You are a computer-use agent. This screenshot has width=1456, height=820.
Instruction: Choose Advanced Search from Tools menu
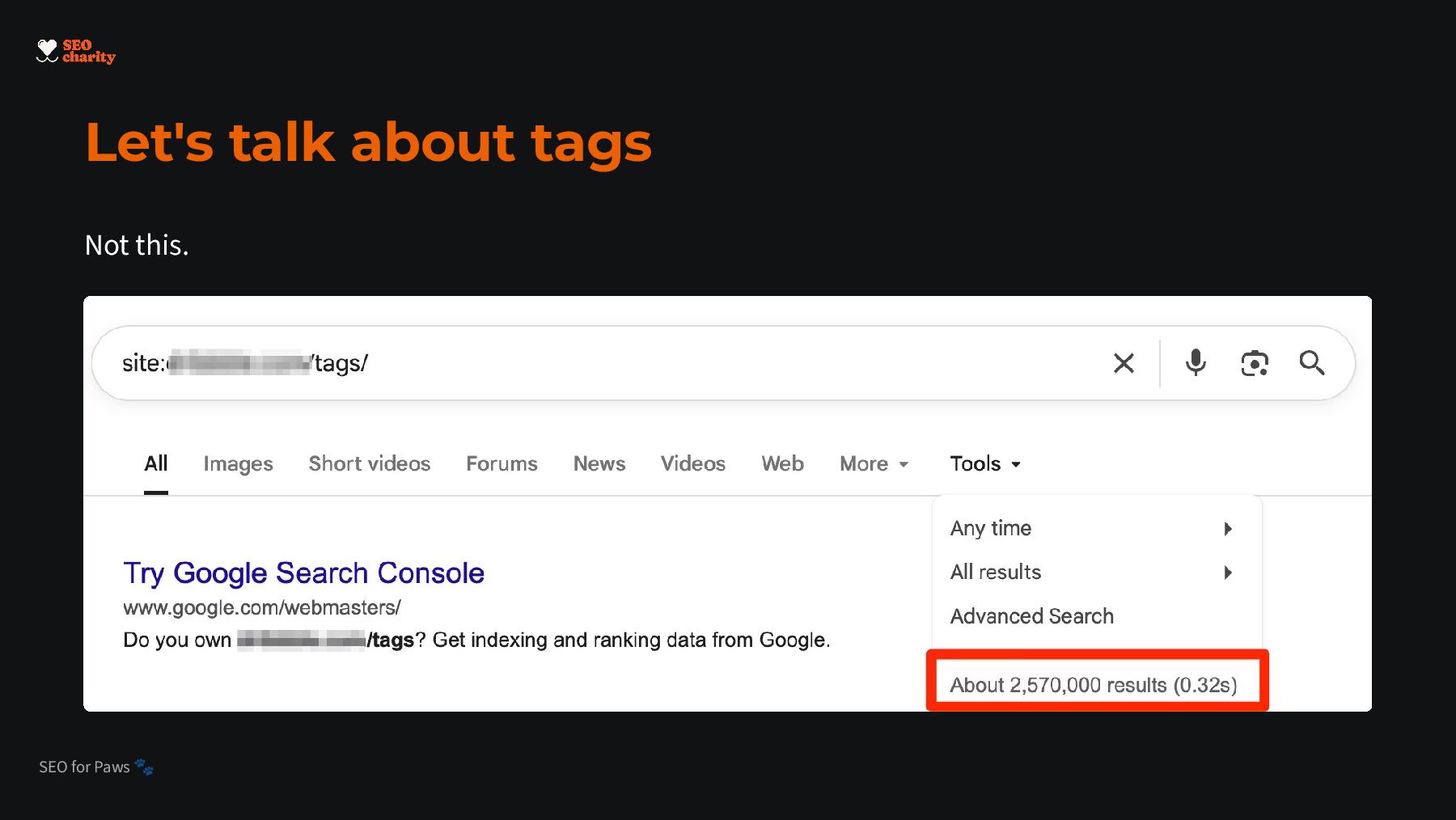point(1031,616)
